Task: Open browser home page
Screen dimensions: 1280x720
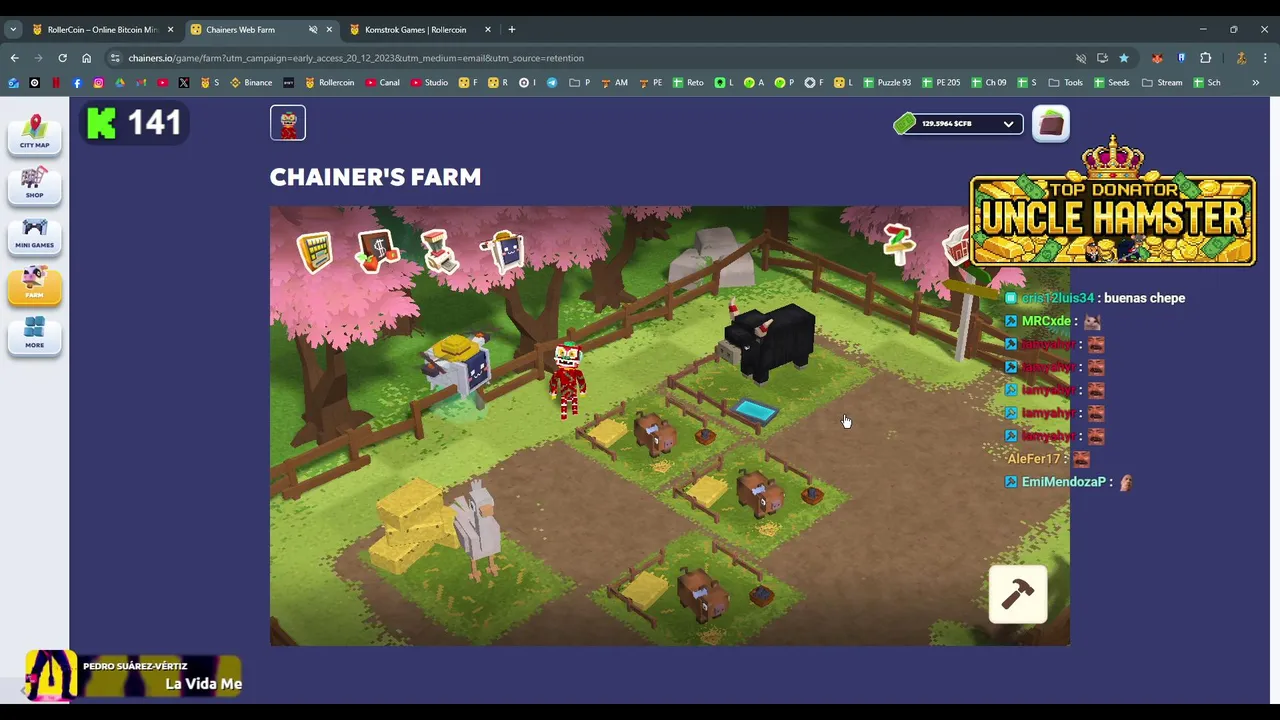Action: 86,58
